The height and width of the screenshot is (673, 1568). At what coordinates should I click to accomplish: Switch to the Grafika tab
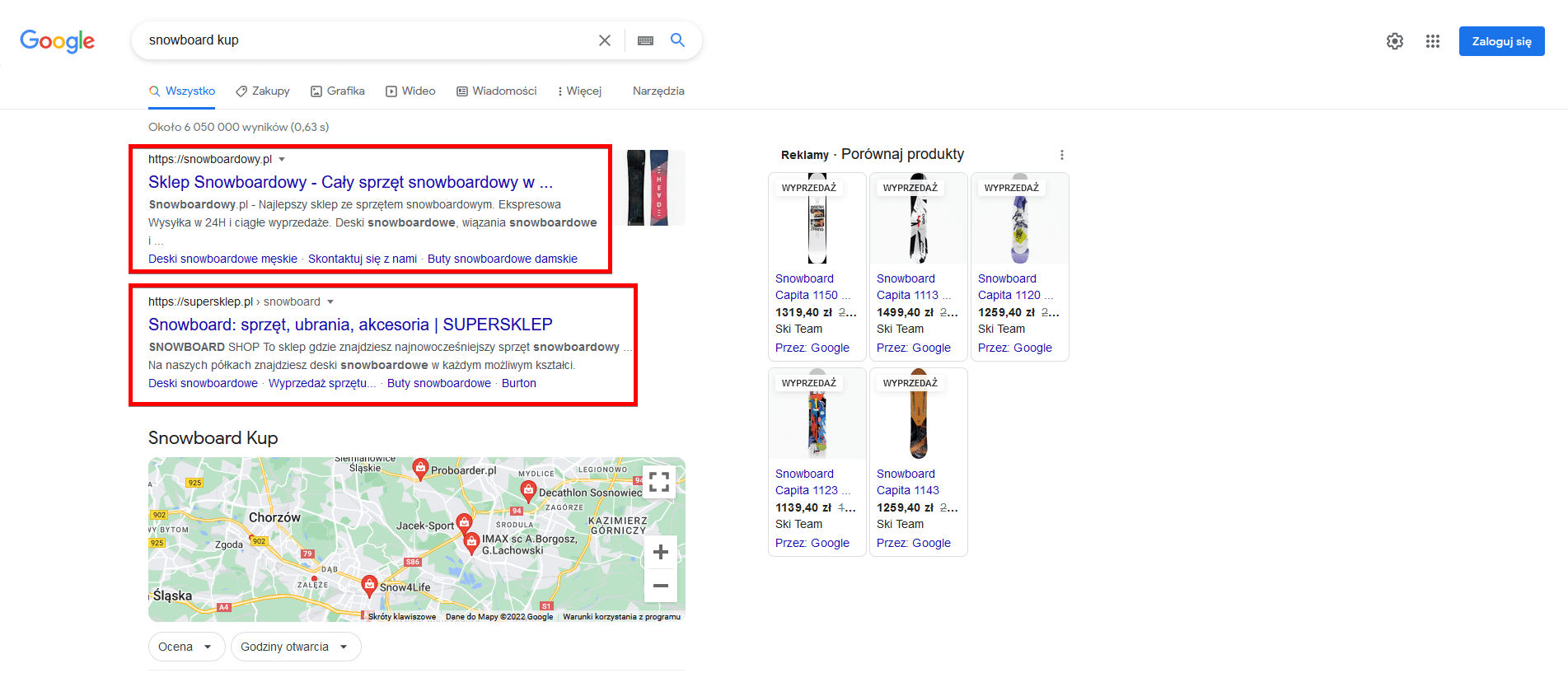(x=338, y=91)
